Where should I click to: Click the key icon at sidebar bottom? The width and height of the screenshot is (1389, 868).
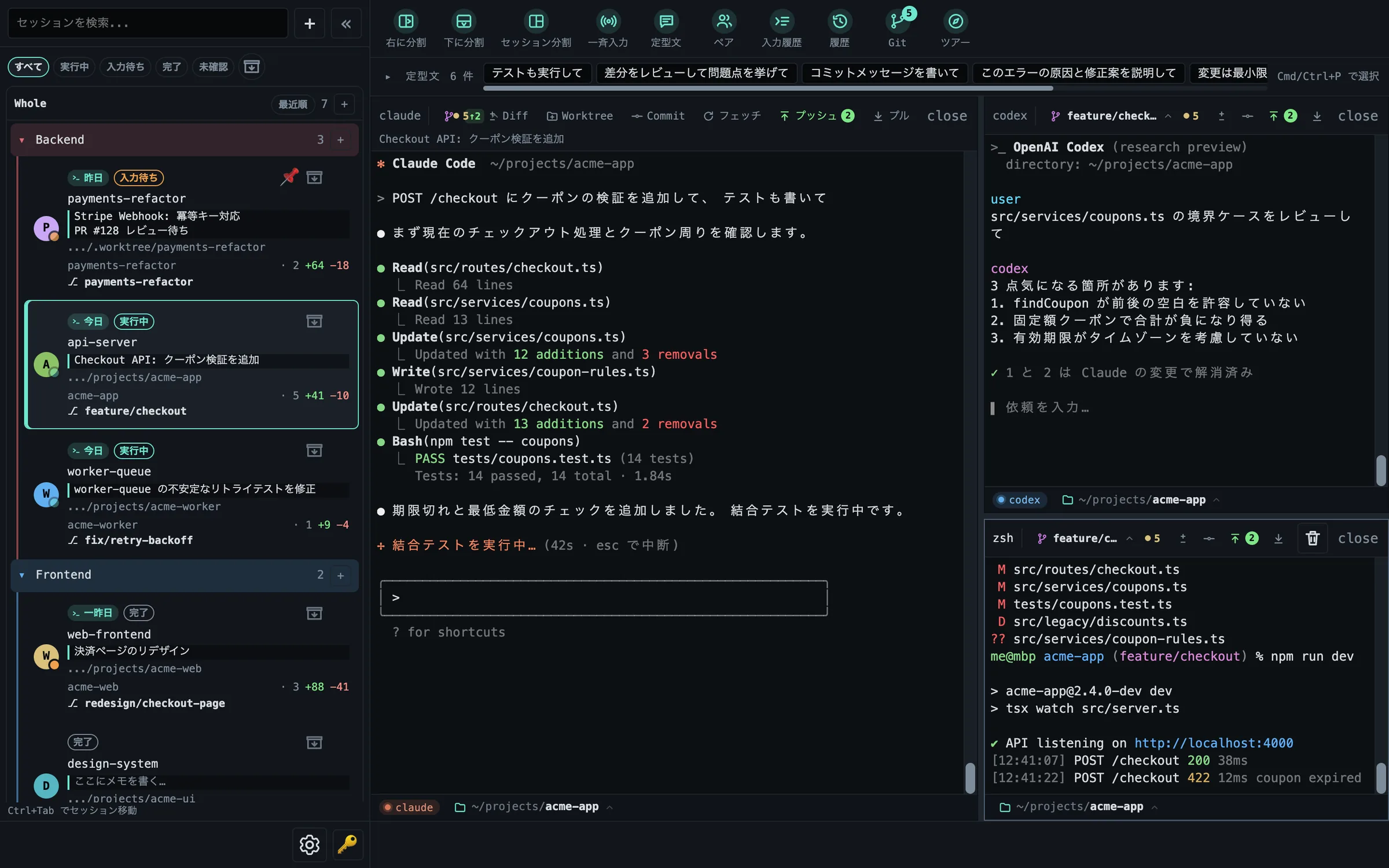point(348,845)
